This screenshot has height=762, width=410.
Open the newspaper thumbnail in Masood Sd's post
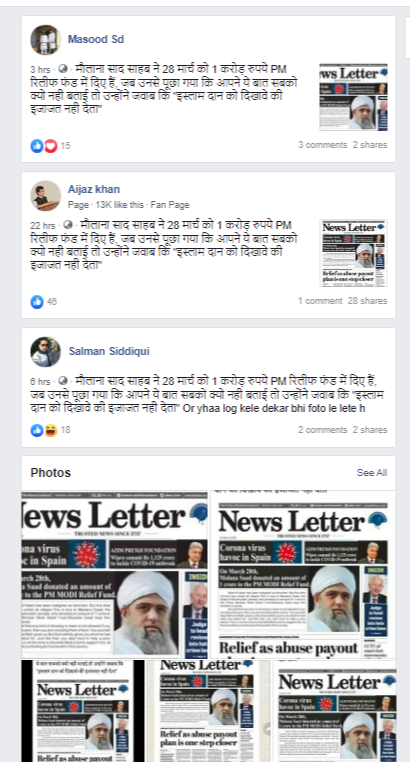tap(353, 97)
